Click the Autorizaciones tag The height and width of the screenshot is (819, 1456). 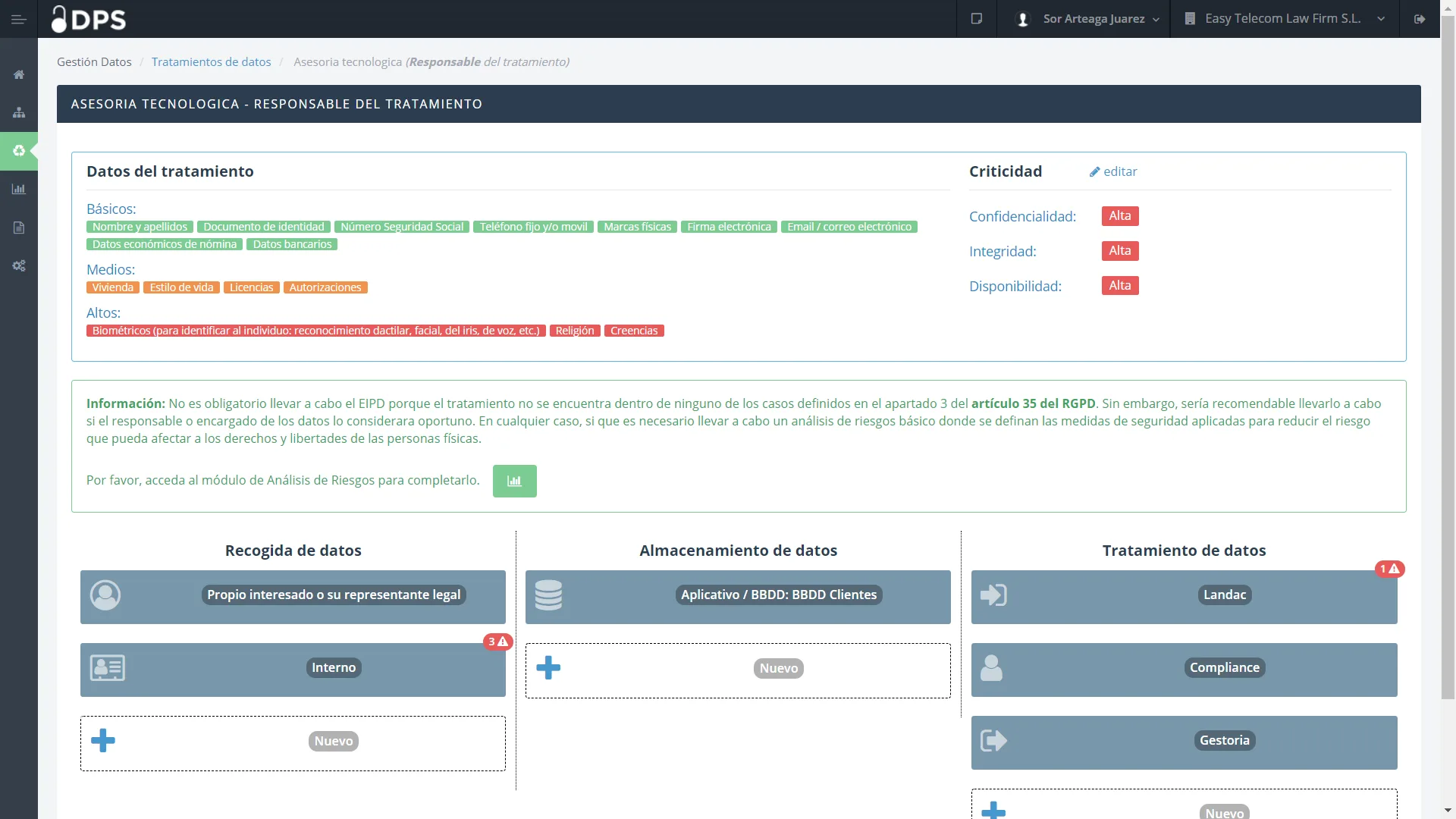tap(325, 287)
